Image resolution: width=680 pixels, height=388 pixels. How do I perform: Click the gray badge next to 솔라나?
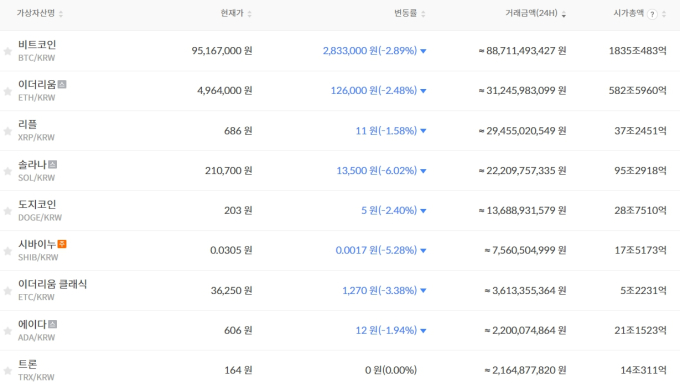52,164
